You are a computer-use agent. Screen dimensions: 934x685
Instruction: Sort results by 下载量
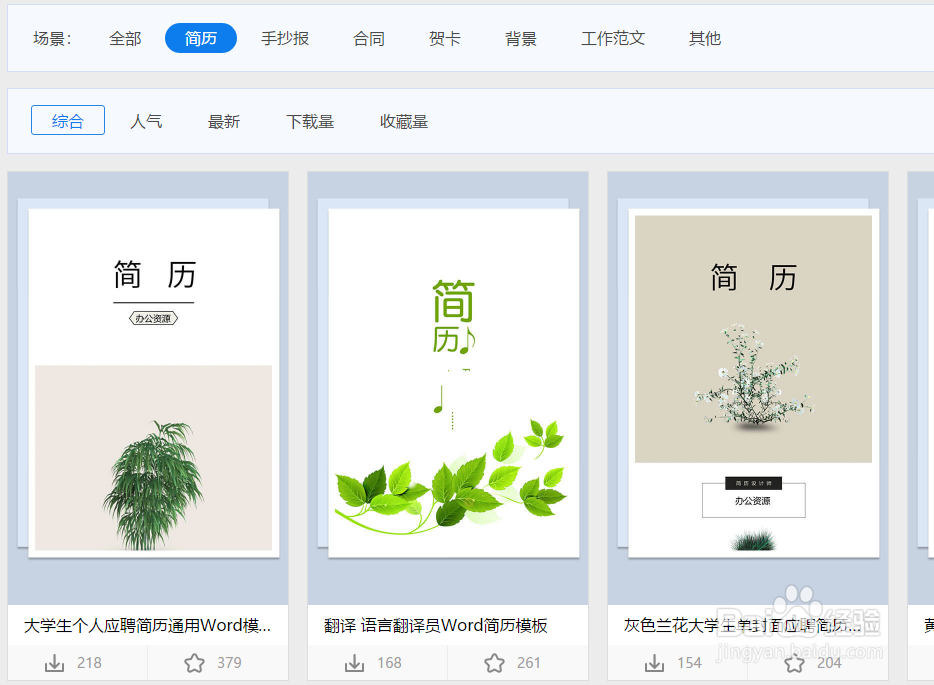click(310, 122)
